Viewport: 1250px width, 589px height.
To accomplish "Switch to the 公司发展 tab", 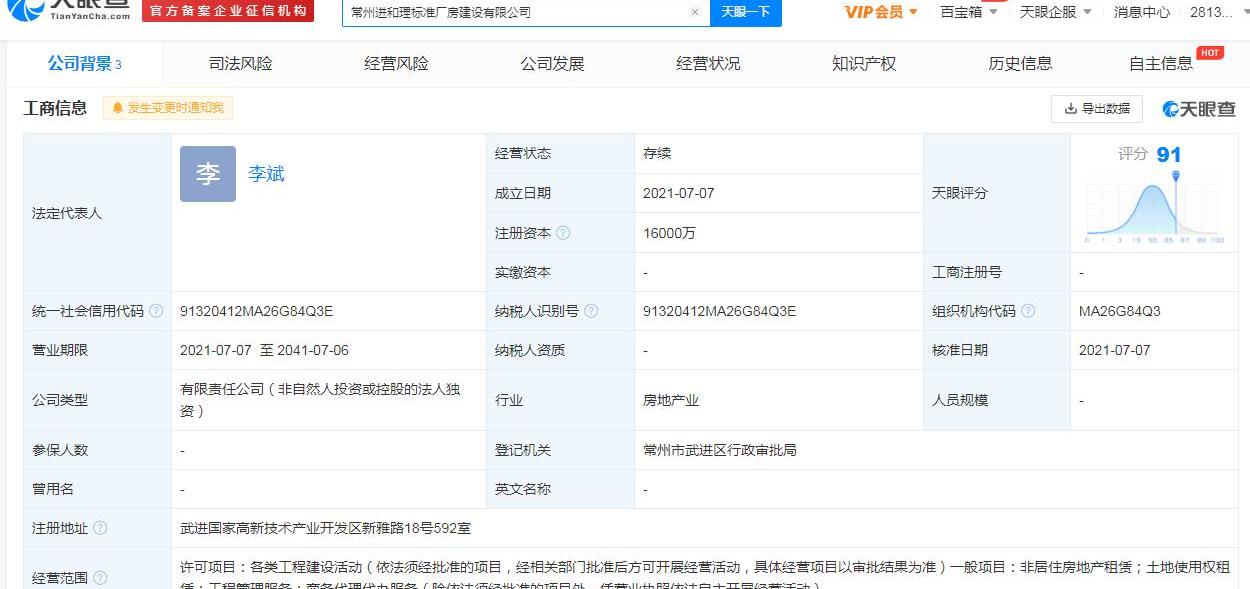I will 552,64.
